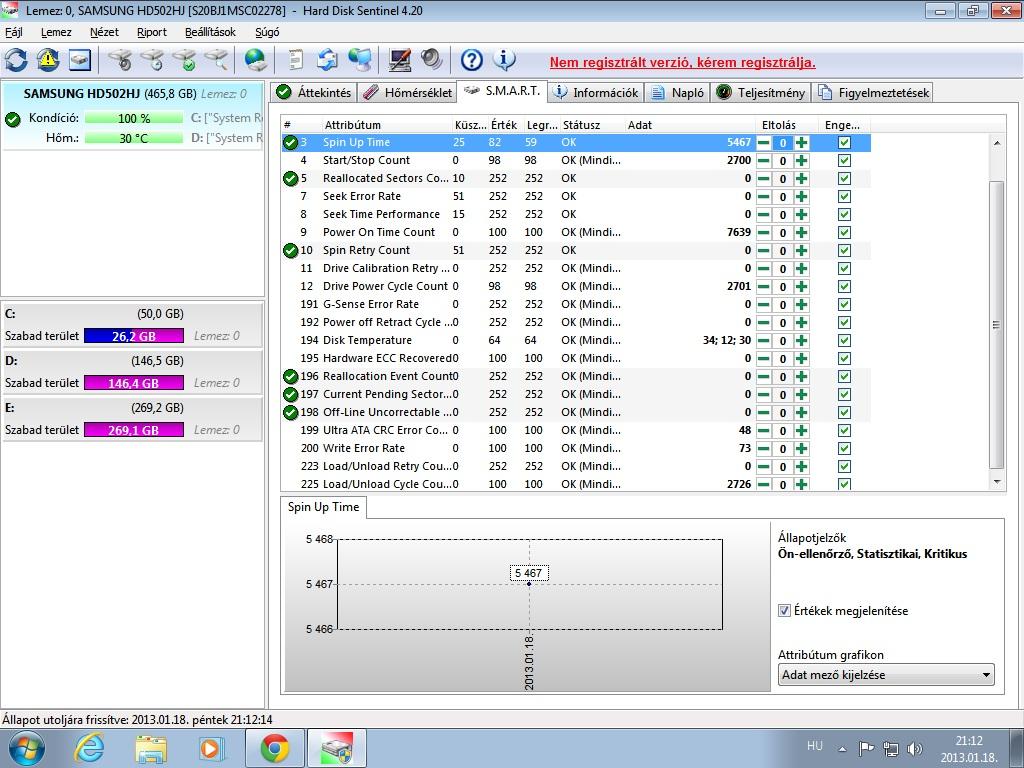The height and width of the screenshot is (768, 1024).
Task: Sort by the Attribútum column header
Action: pyautogui.click(x=387, y=125)
